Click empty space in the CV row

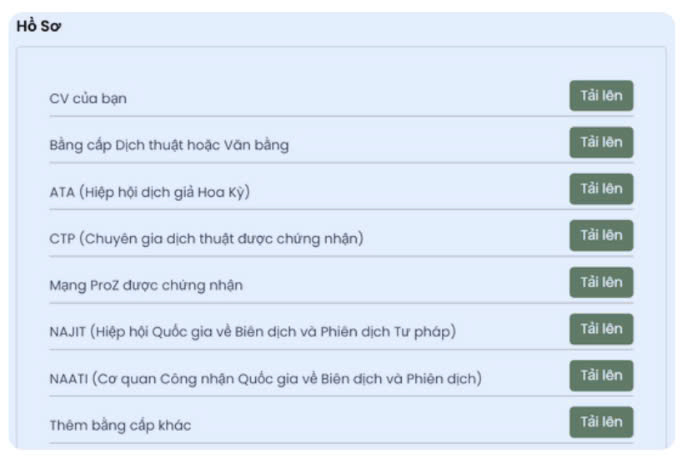pyautogui.click(x=350, y=99)
